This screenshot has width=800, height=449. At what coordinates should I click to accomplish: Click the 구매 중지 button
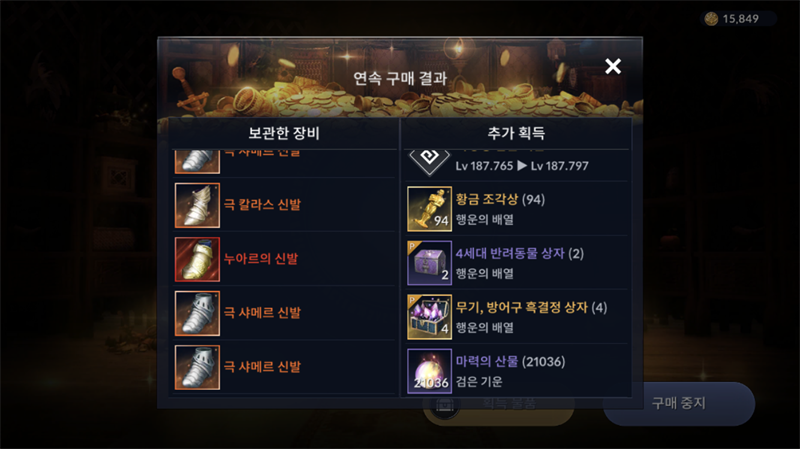pos(679,404)
